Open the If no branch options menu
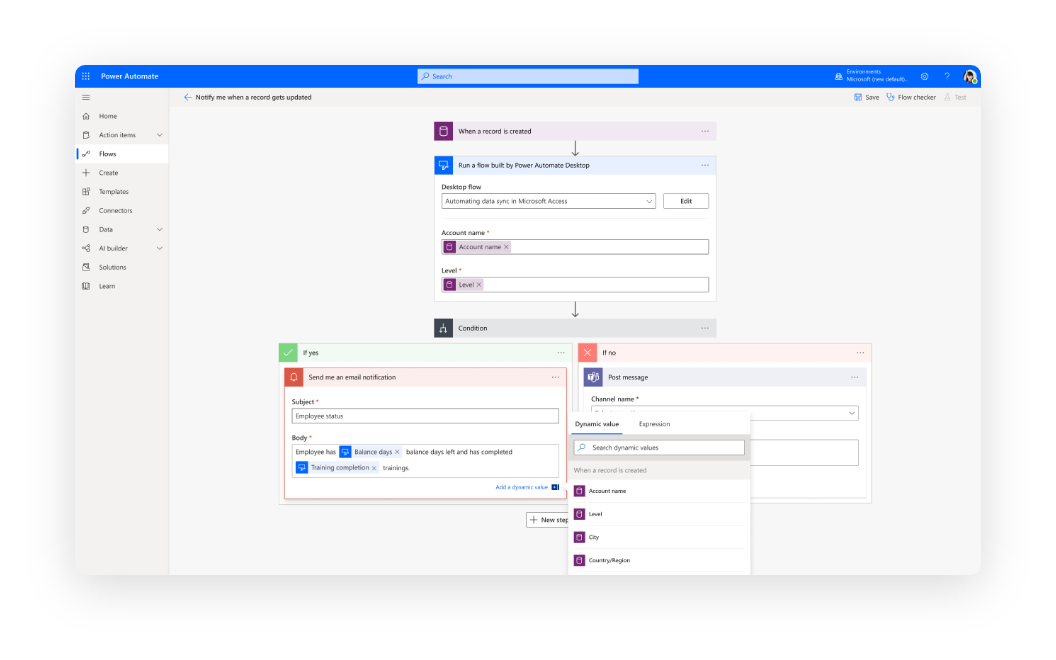1056x660 pixels. click(860, 352)
